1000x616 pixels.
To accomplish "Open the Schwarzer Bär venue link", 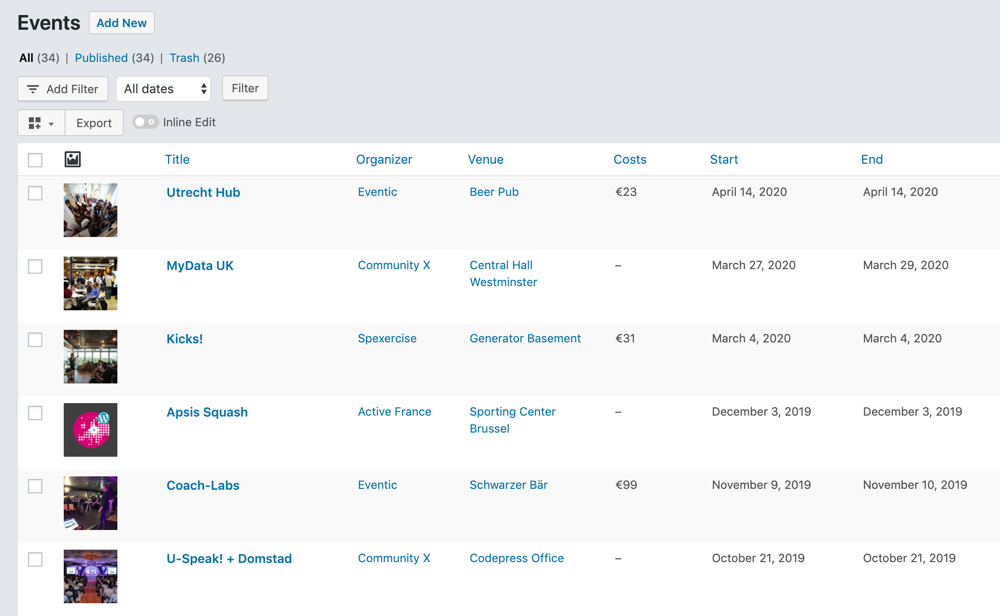I will click(508, 485).
